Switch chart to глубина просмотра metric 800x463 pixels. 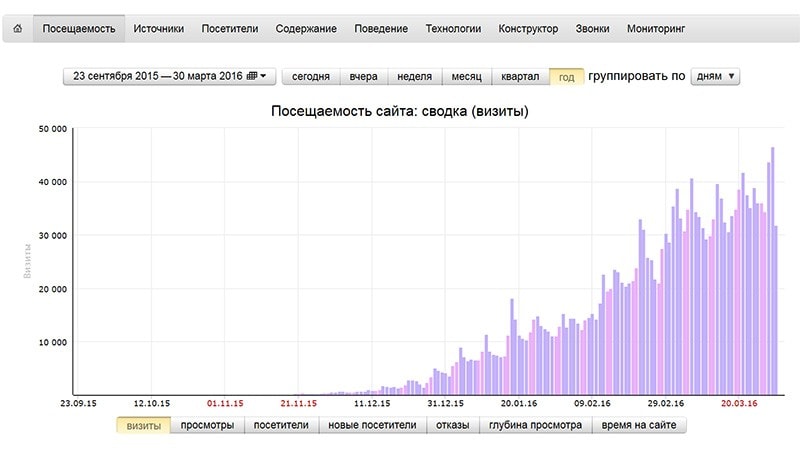[535, 425]
